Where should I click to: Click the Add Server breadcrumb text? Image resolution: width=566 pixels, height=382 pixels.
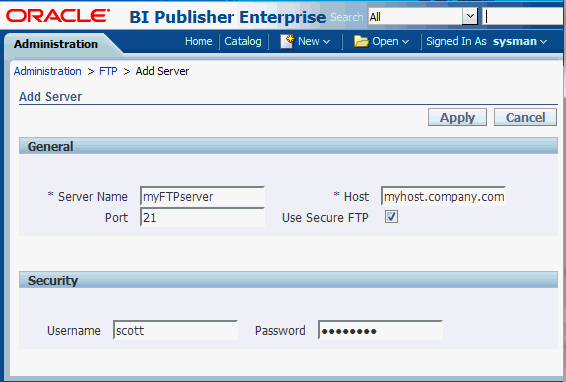(162, 71)
